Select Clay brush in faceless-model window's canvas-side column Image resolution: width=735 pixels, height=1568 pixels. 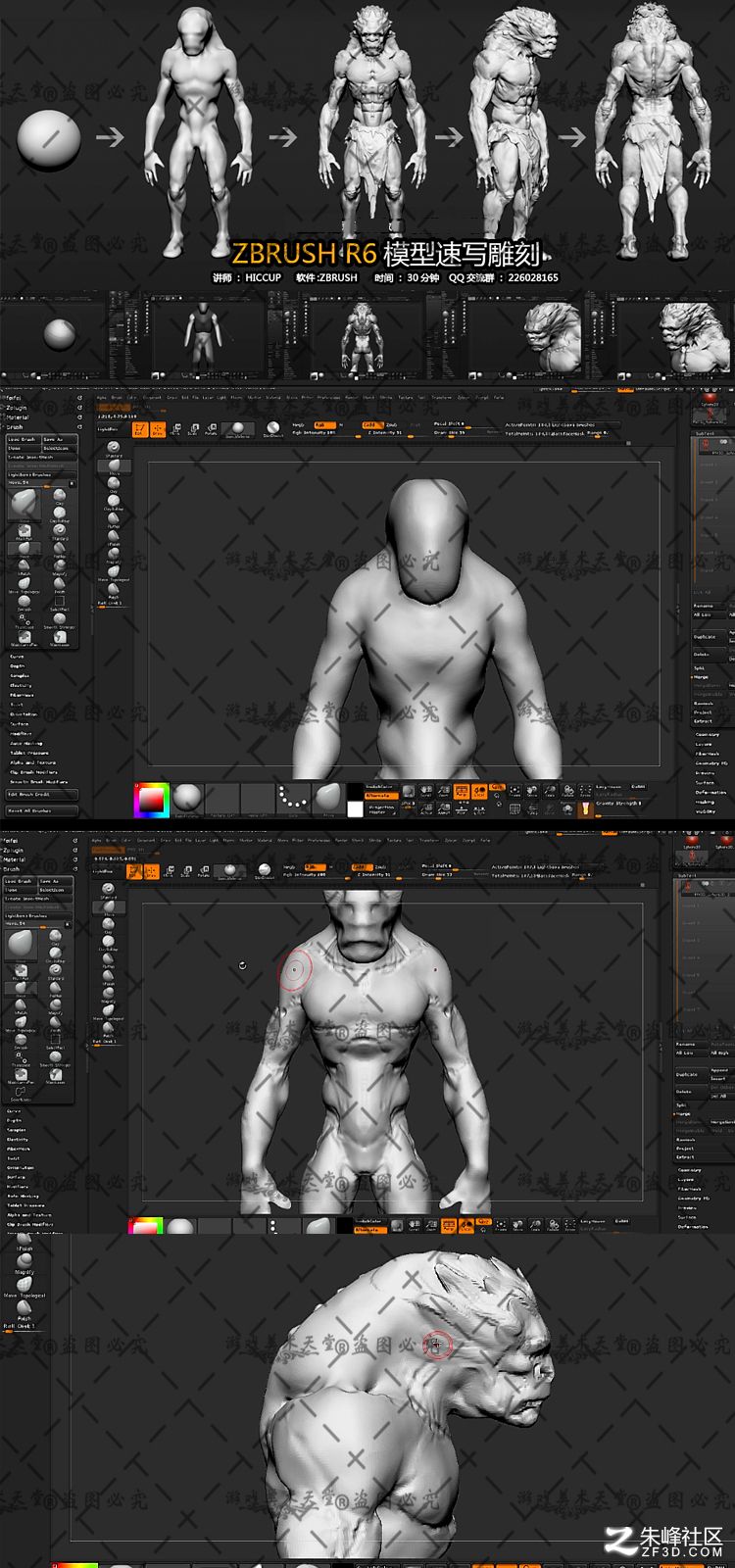click(114, 484)
